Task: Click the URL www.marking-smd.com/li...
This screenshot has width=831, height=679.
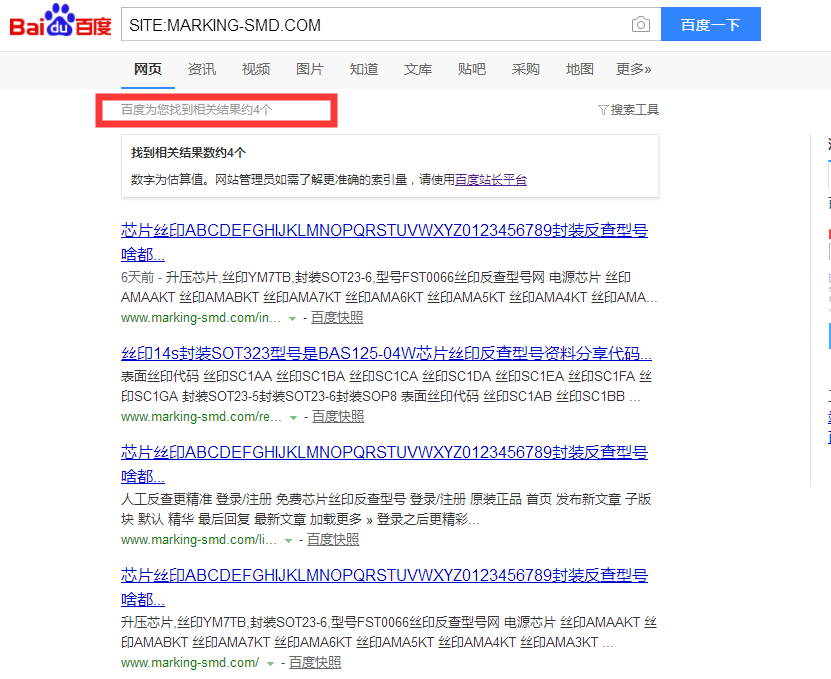Action: click(199, 540)
